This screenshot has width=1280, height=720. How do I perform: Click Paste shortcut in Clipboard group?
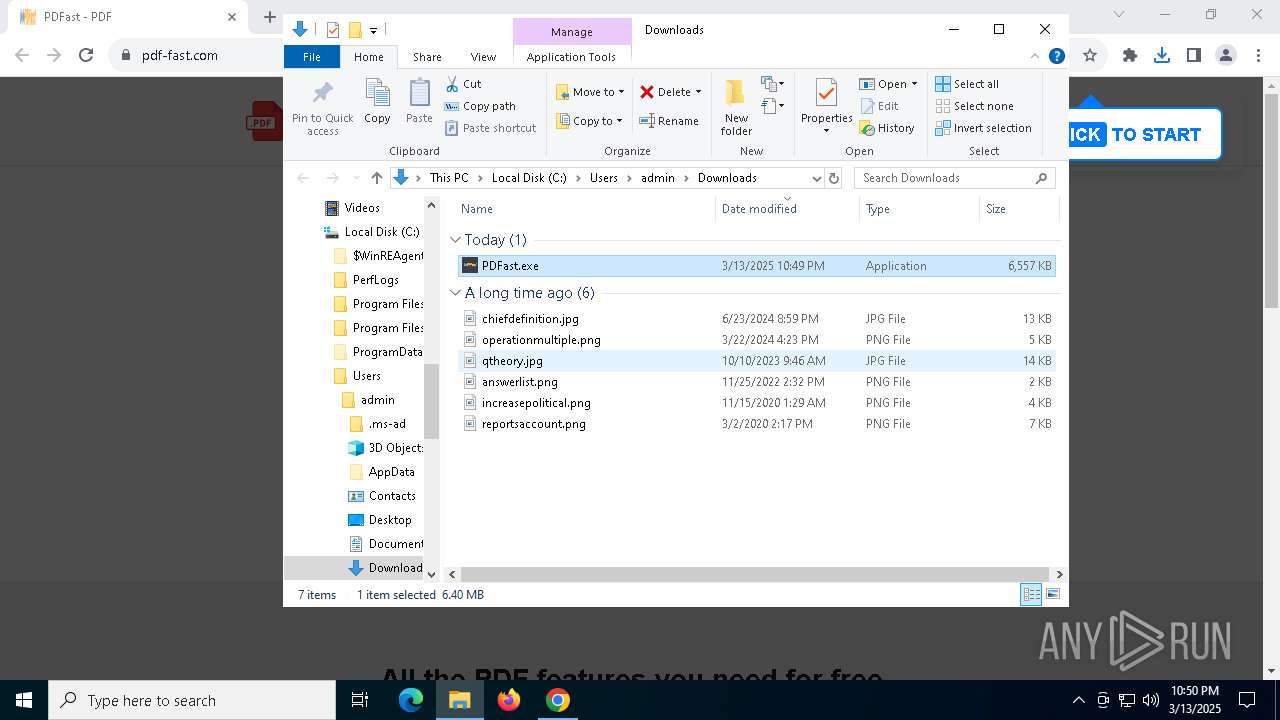490,128
